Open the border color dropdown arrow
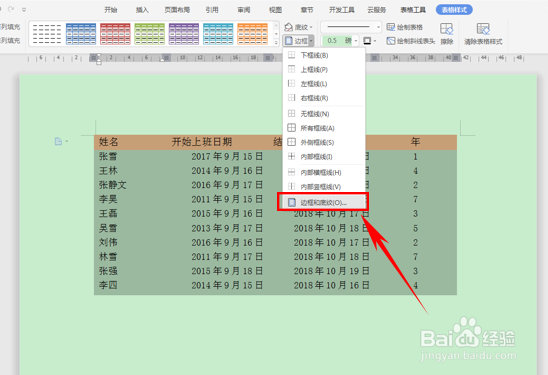Viewport: 548px width, 375px height. pyautogui.click(x=375, y=41)
